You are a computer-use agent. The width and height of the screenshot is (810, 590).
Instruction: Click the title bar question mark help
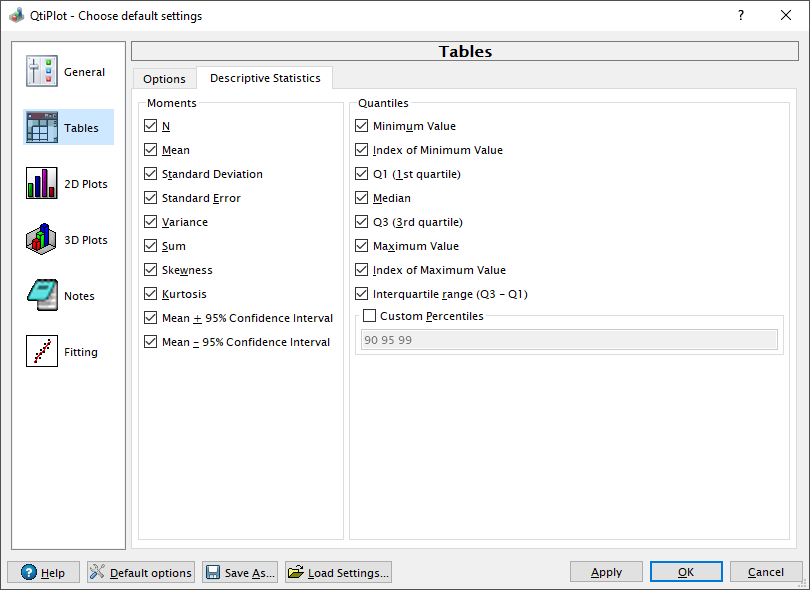(741, 15)
